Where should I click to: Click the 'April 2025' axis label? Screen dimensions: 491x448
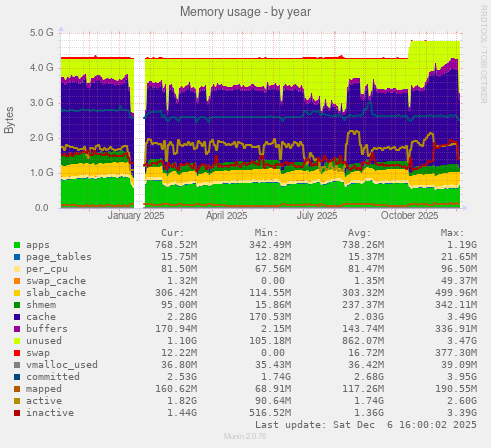click(226, 216)
